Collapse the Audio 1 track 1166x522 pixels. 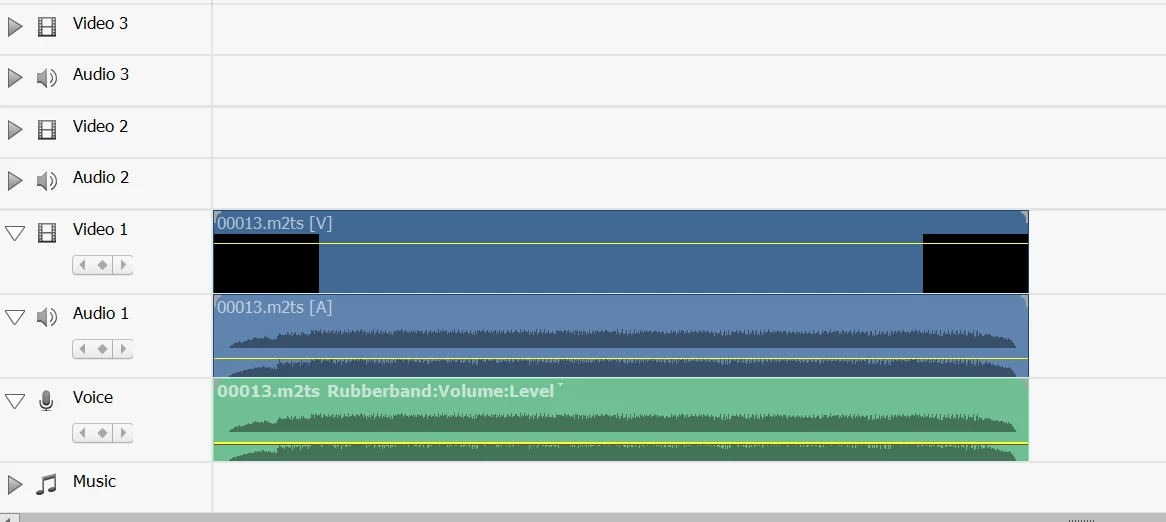[x=15, y=318]
